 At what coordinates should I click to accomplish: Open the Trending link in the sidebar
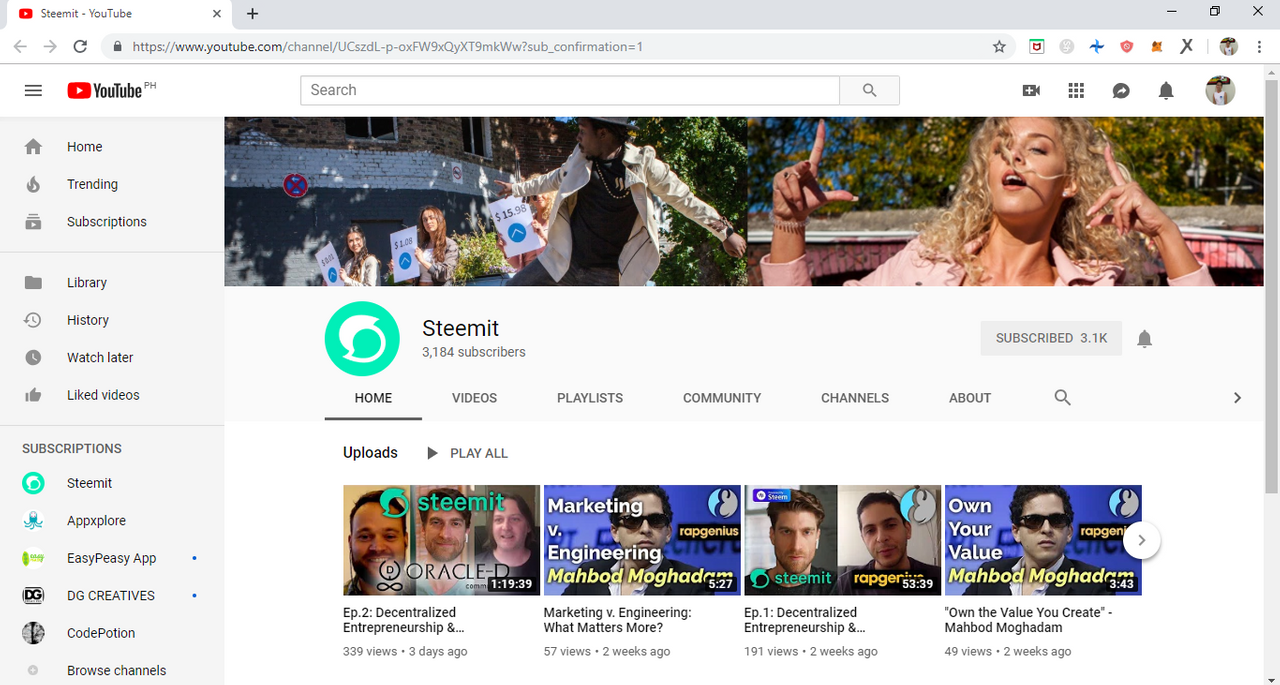pos(92,184)
